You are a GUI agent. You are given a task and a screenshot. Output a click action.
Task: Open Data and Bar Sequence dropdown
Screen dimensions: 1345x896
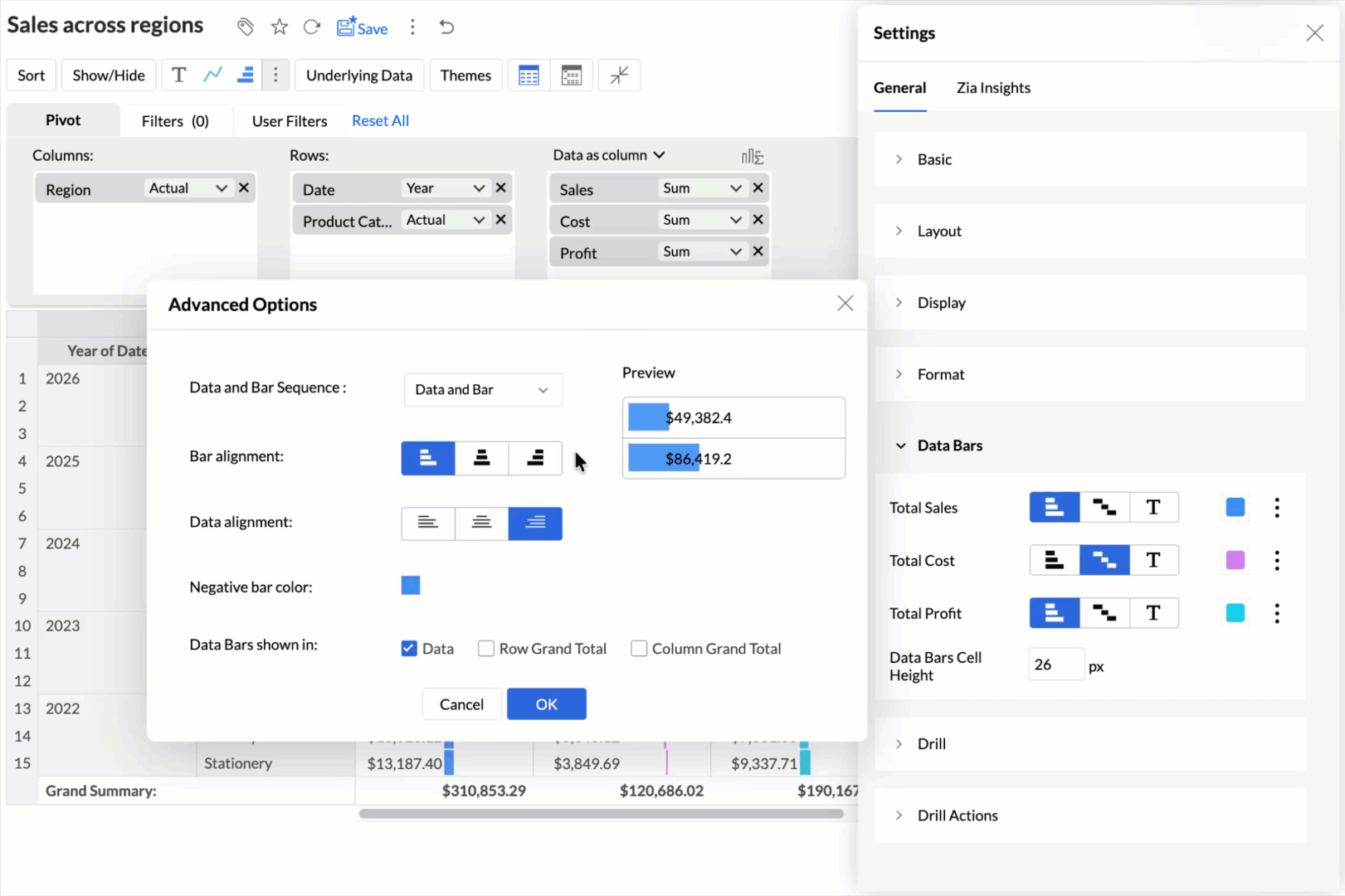coord(482,390)
